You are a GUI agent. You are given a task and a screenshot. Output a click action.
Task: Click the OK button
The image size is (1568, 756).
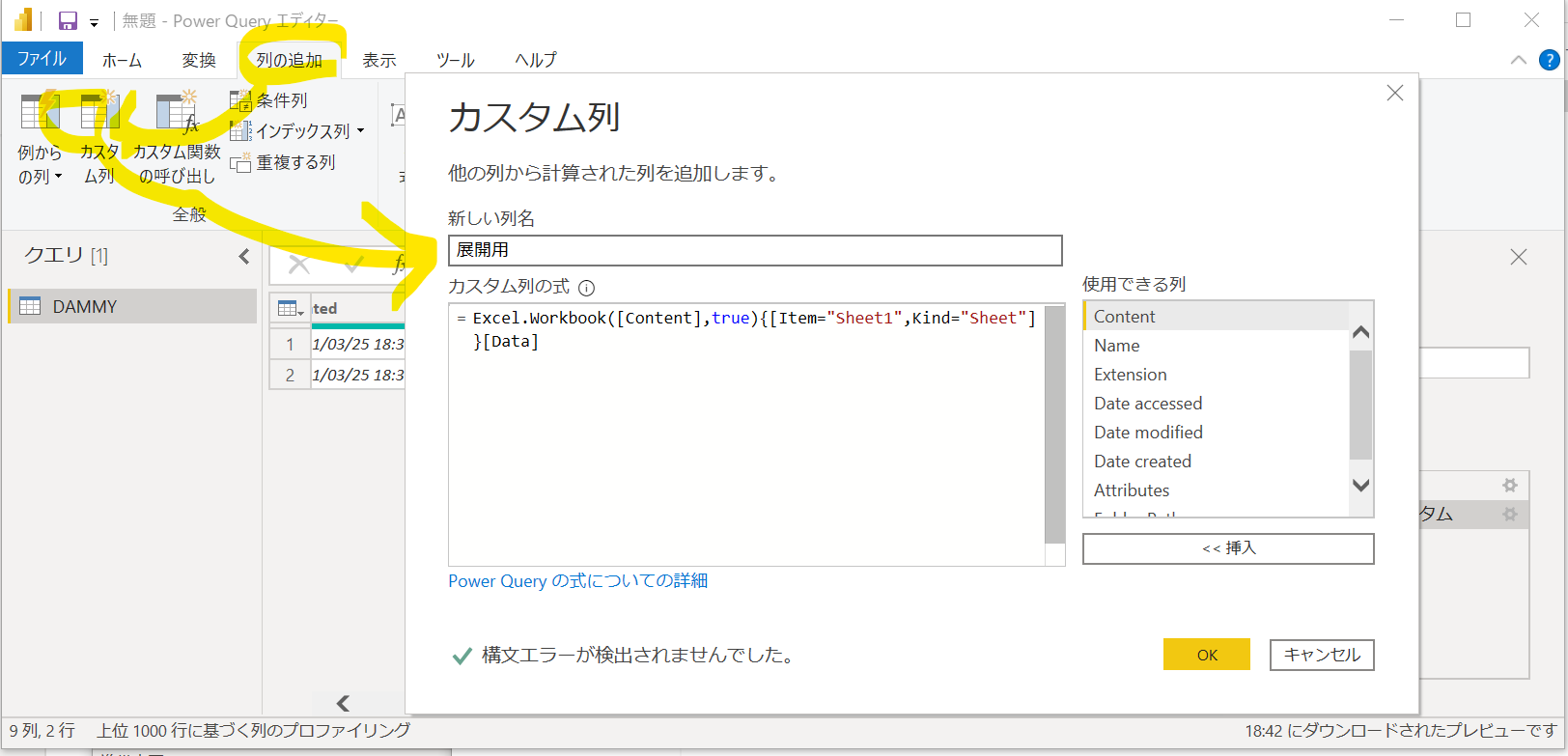coord(1207,655)
